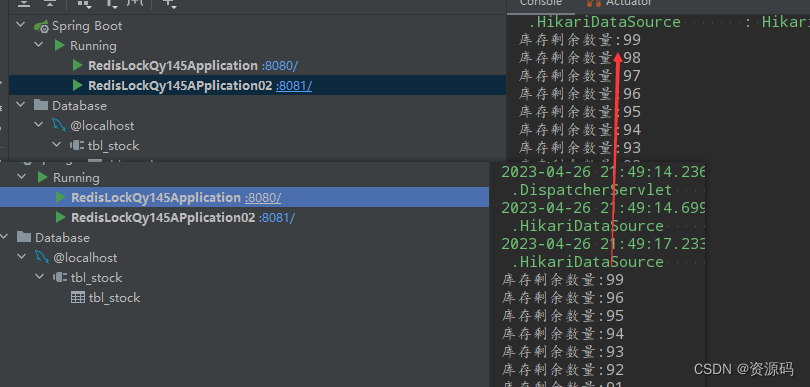This screenshot has height=387, width=810.
Task: Switch to the Actuator tab
Action: 620,3
